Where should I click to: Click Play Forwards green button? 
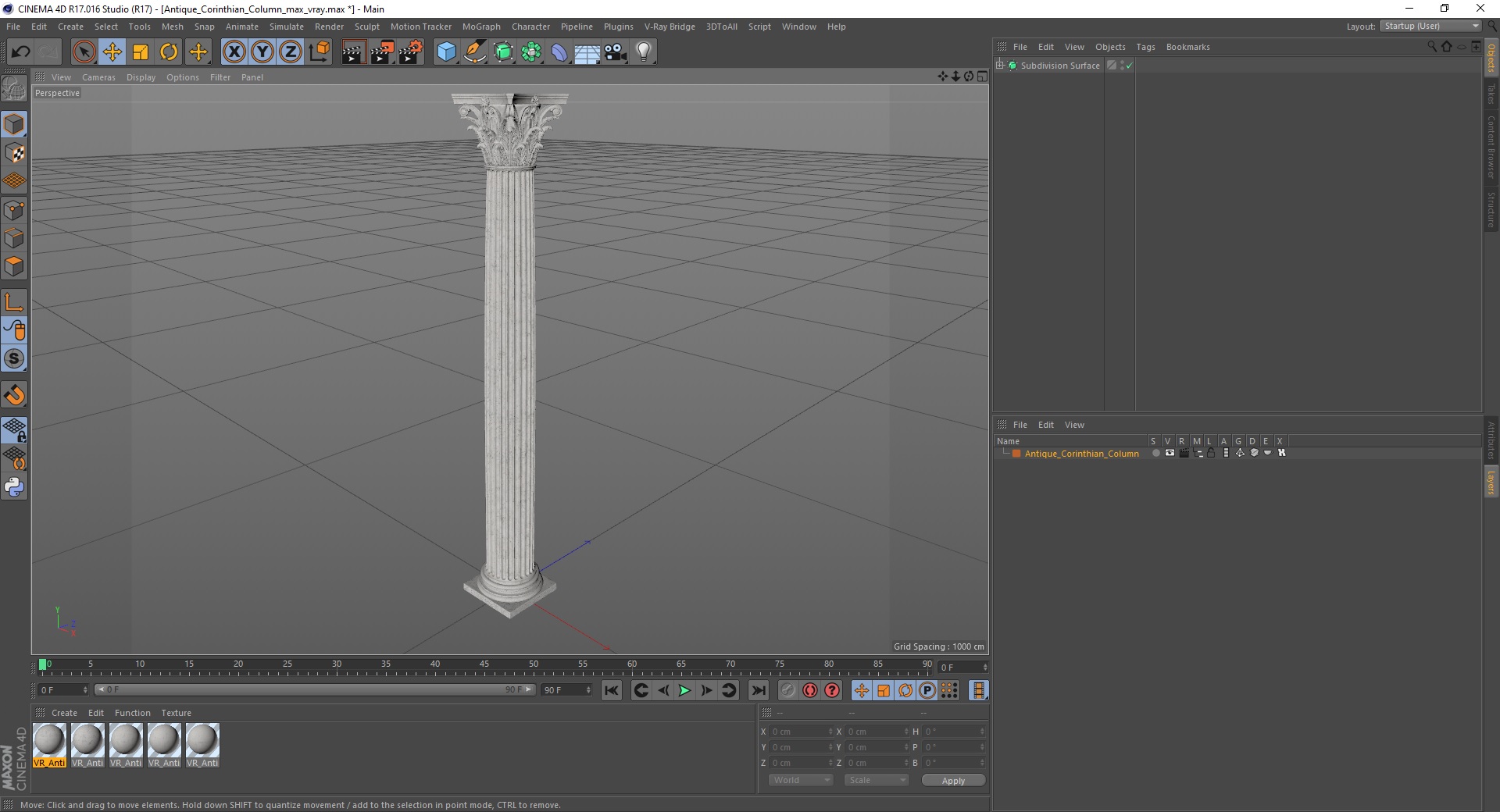(684, 690)
